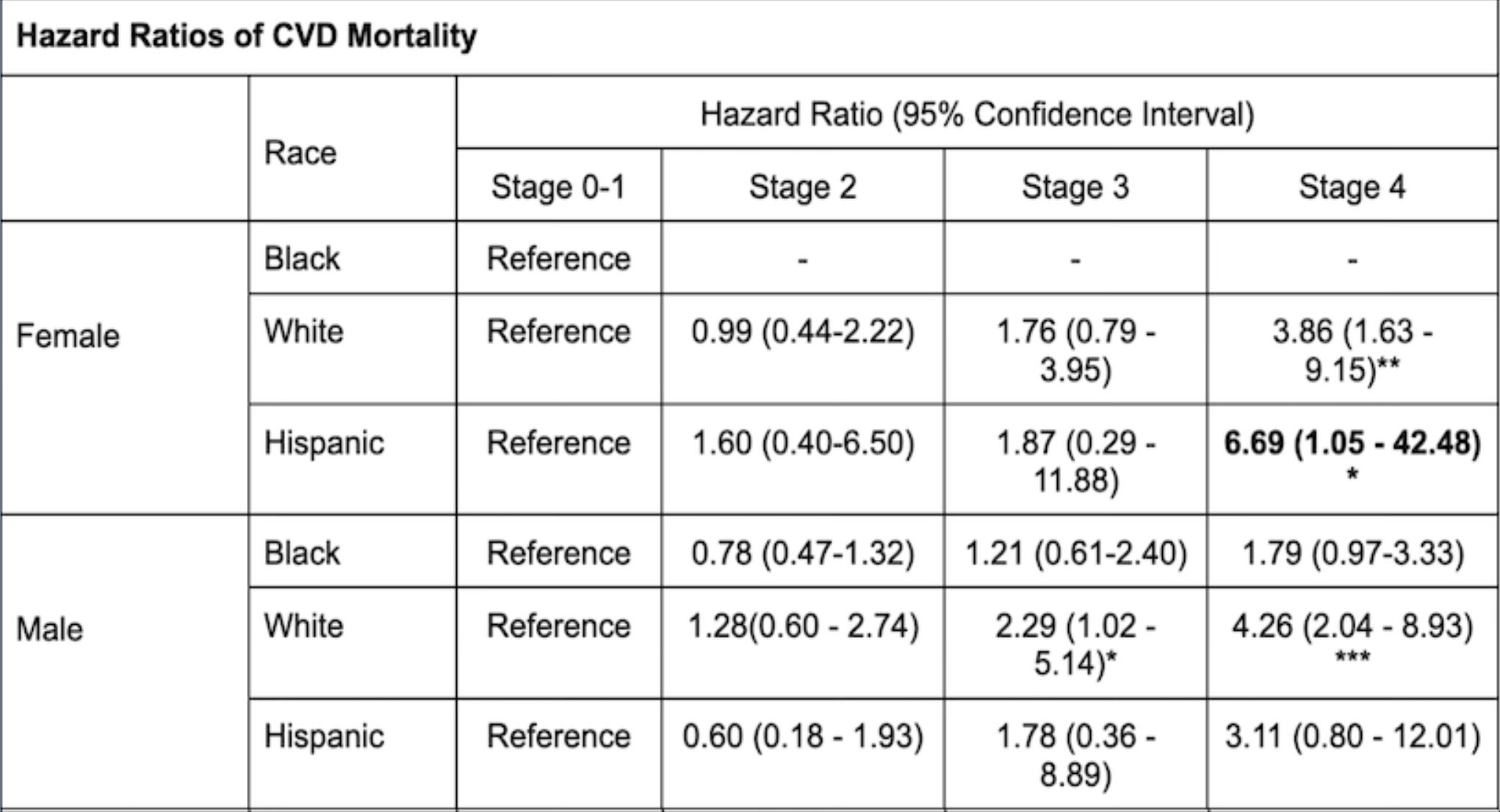Click the 0.60 (0.18 - 1.93) cell
The width and height of the screenshot is (1500, 812).
802,736
